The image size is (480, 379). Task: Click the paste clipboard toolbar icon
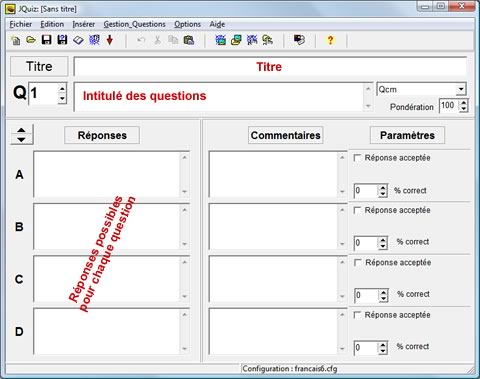coord(189,40)
